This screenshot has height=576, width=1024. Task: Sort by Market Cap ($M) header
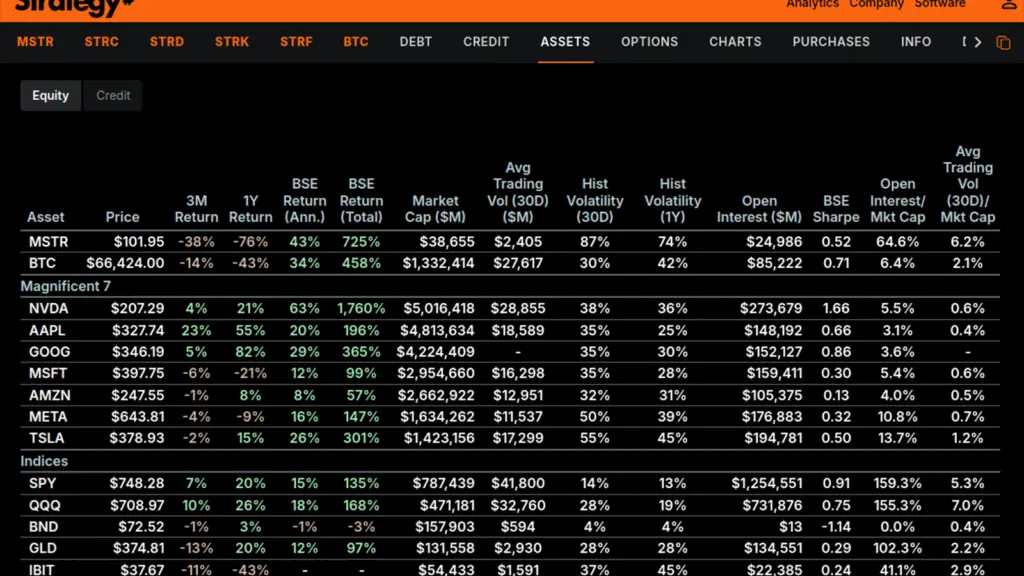pyautogui.click(x=435, y=209)
